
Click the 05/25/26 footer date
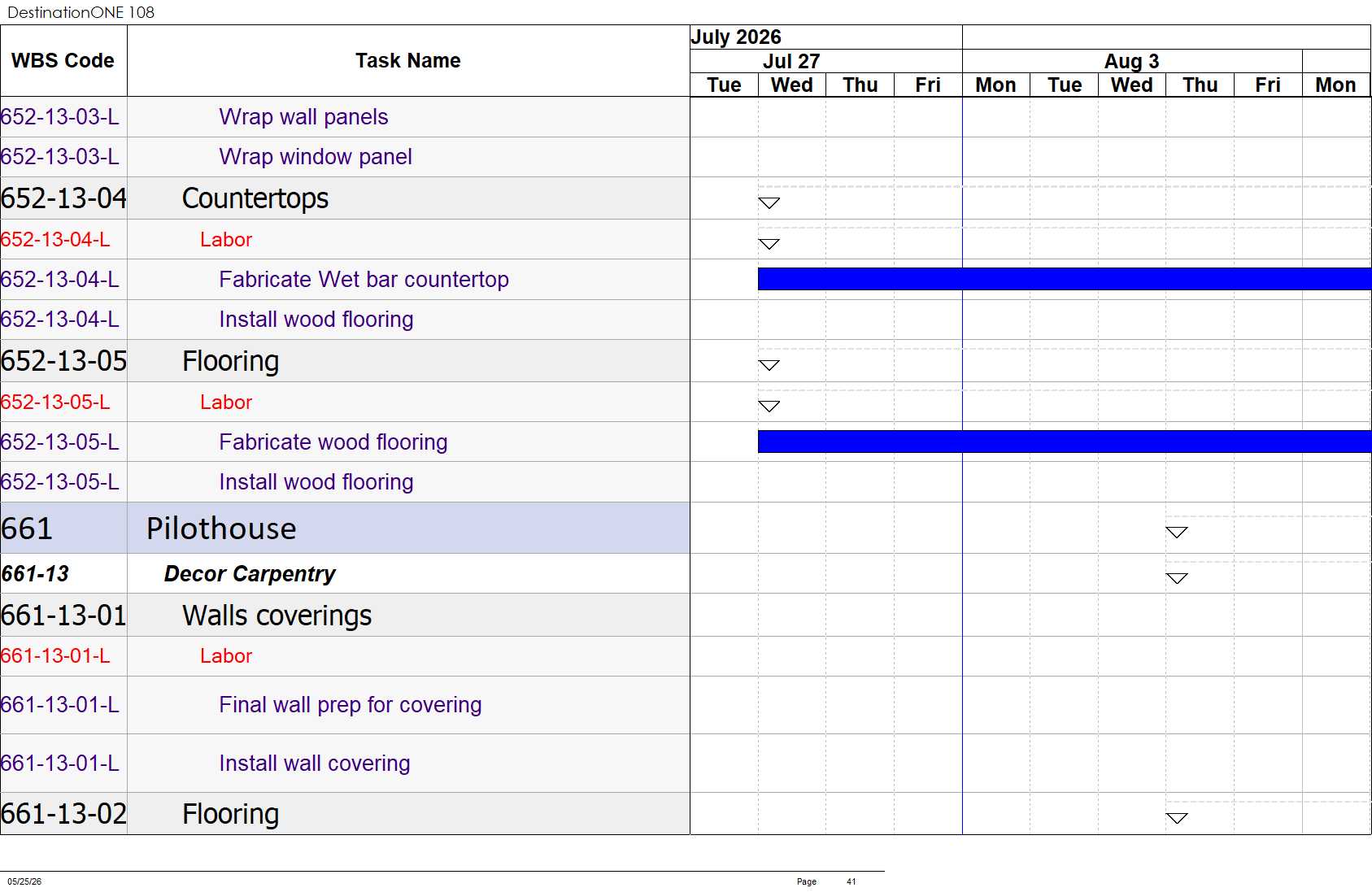pyautogui.click(x=24, y=881)
